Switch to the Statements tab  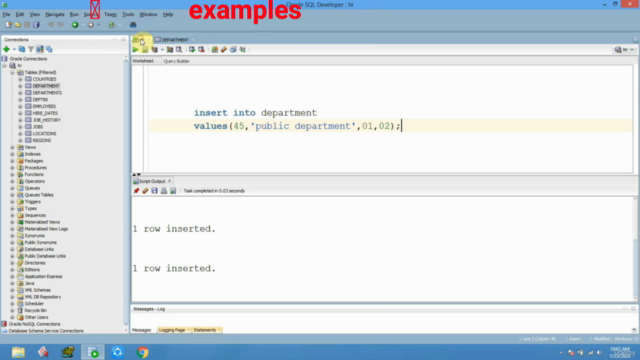205,330
